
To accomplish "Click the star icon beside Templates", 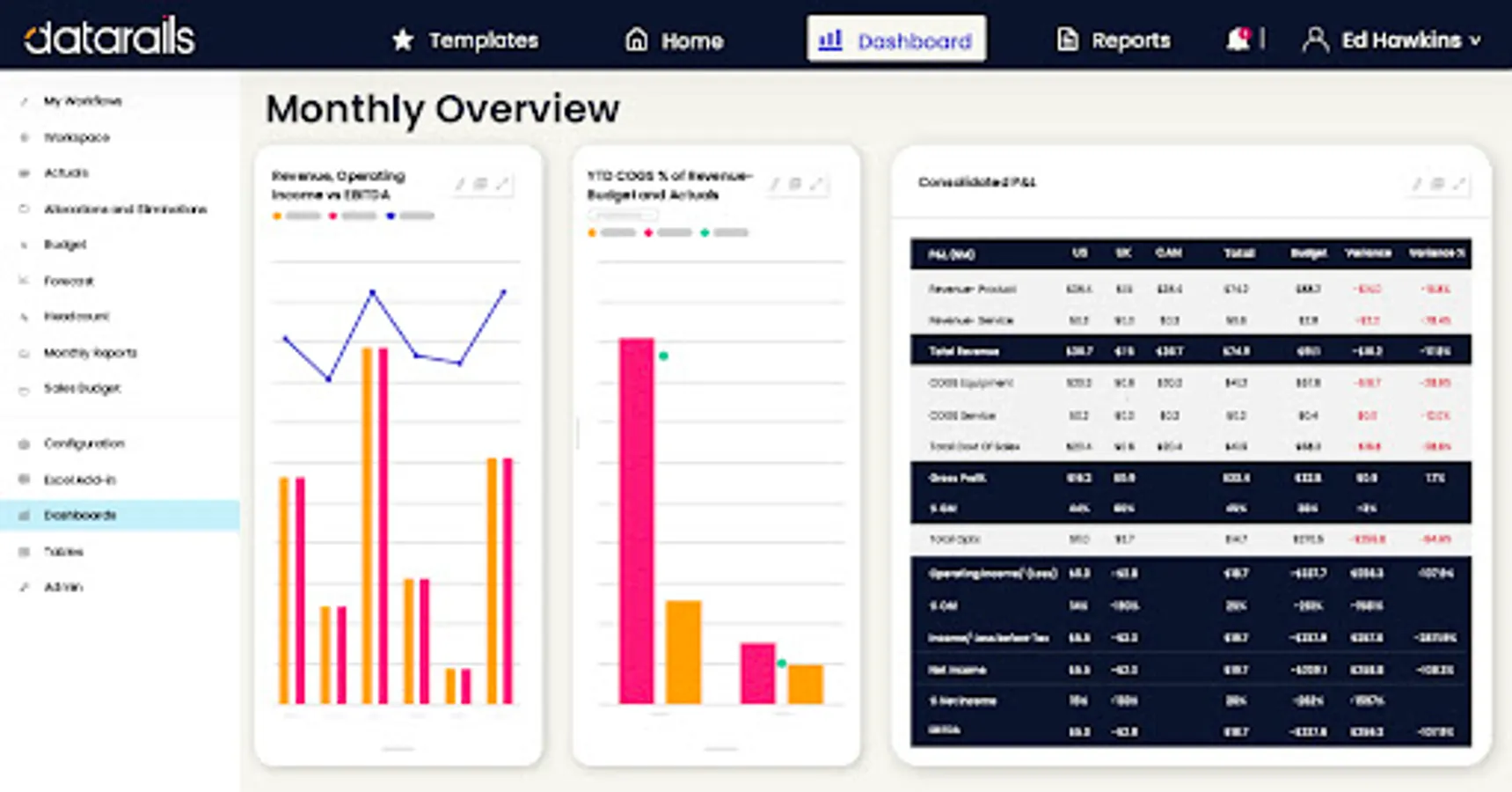I will coord(403,40).
